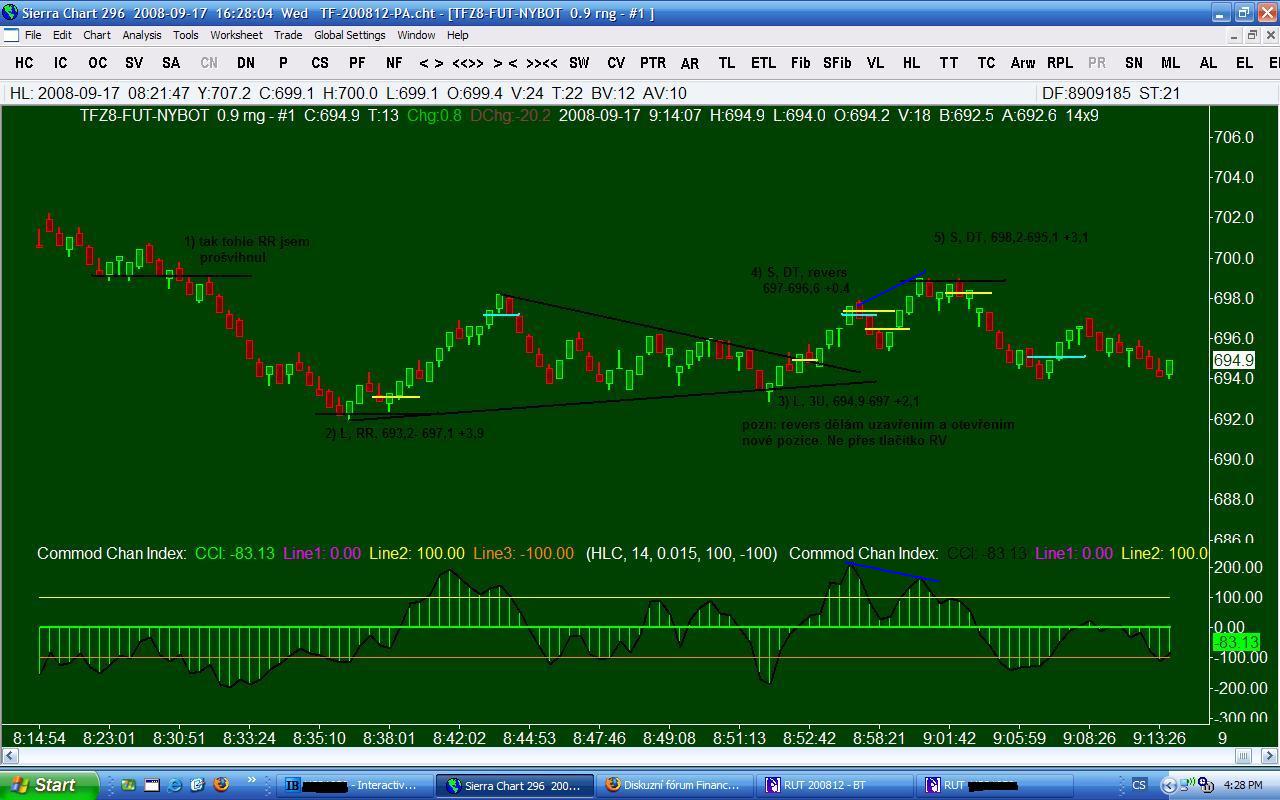Open the Trade menu
This screenshot has height=800, width=1280.
[x=288, y=35]
